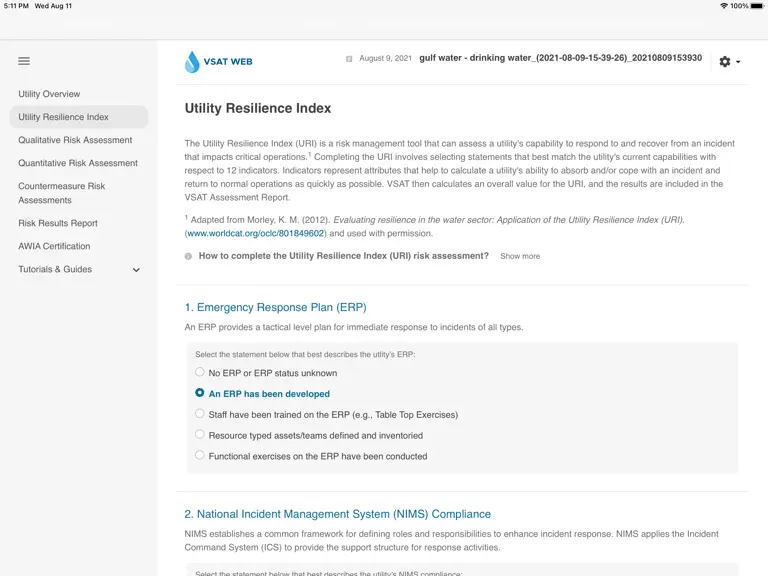Open Countermeasure Risk Assessments
768x576 pixels.
[62, 193]
